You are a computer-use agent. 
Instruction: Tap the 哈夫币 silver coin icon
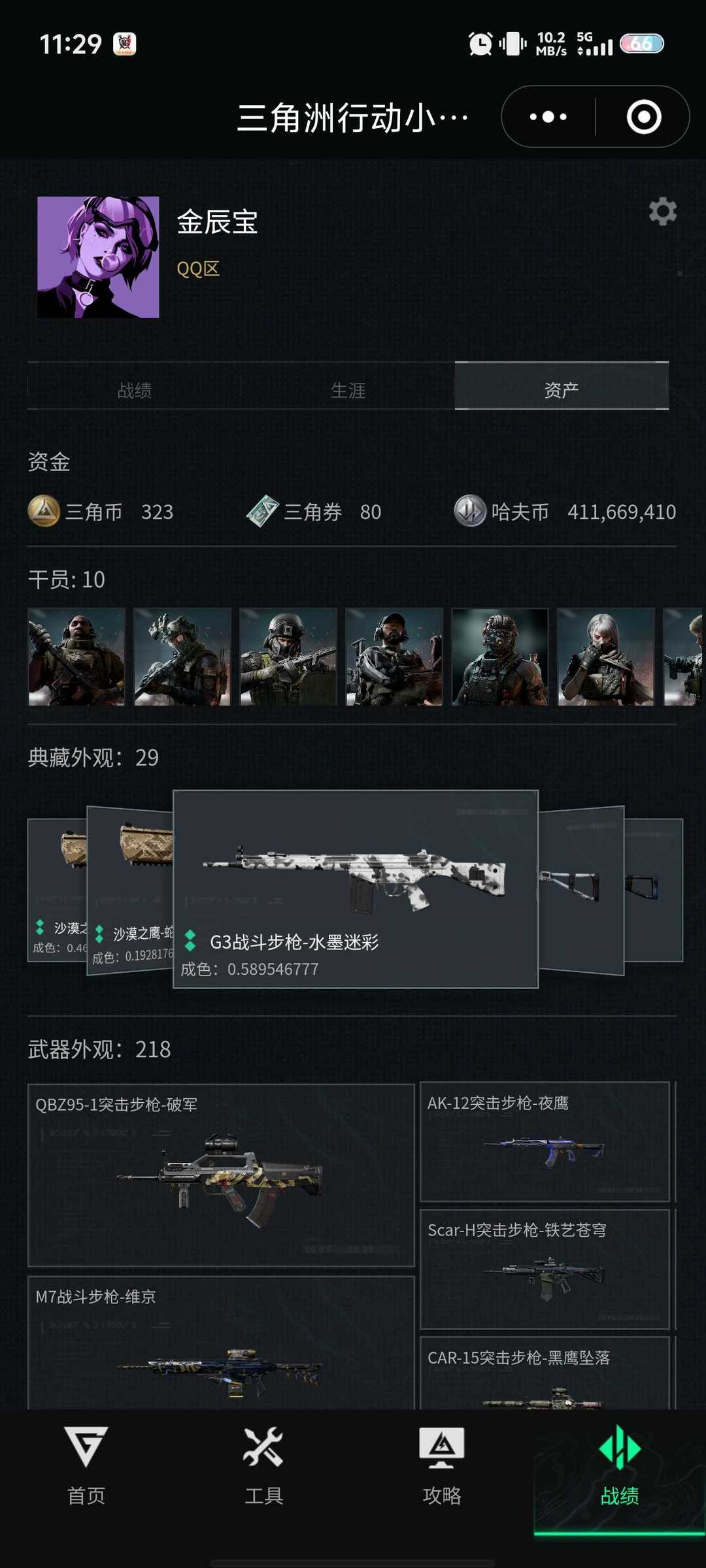point(470,511)
